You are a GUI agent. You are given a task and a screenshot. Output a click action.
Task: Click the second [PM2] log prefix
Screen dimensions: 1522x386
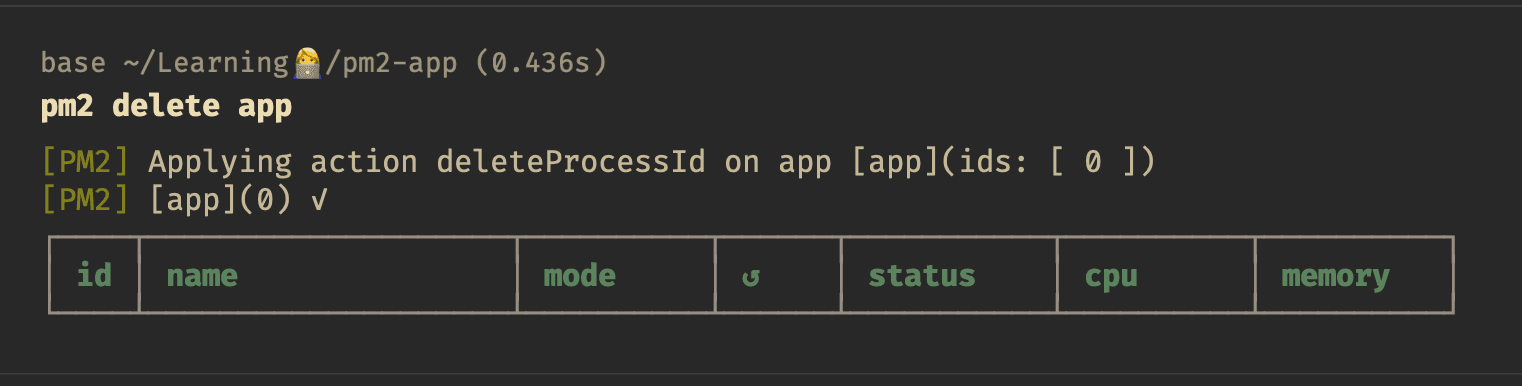(85, 200)
